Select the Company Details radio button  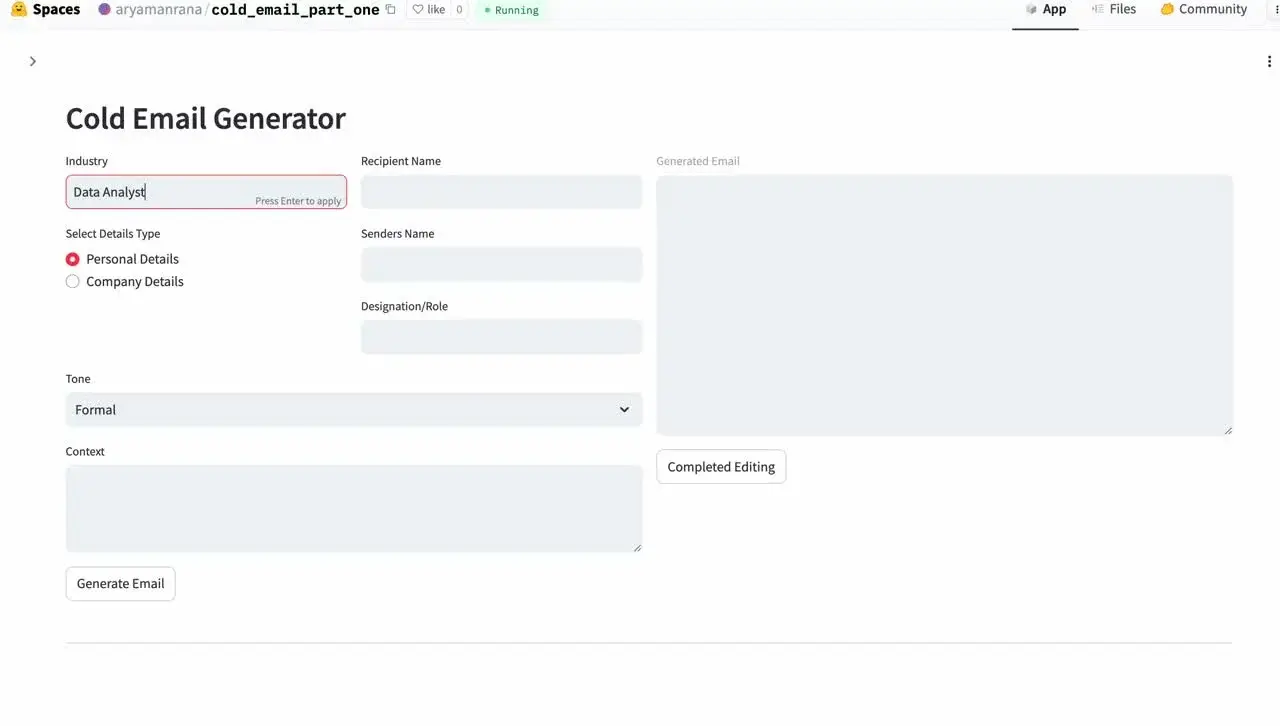[x=72, y=282]
